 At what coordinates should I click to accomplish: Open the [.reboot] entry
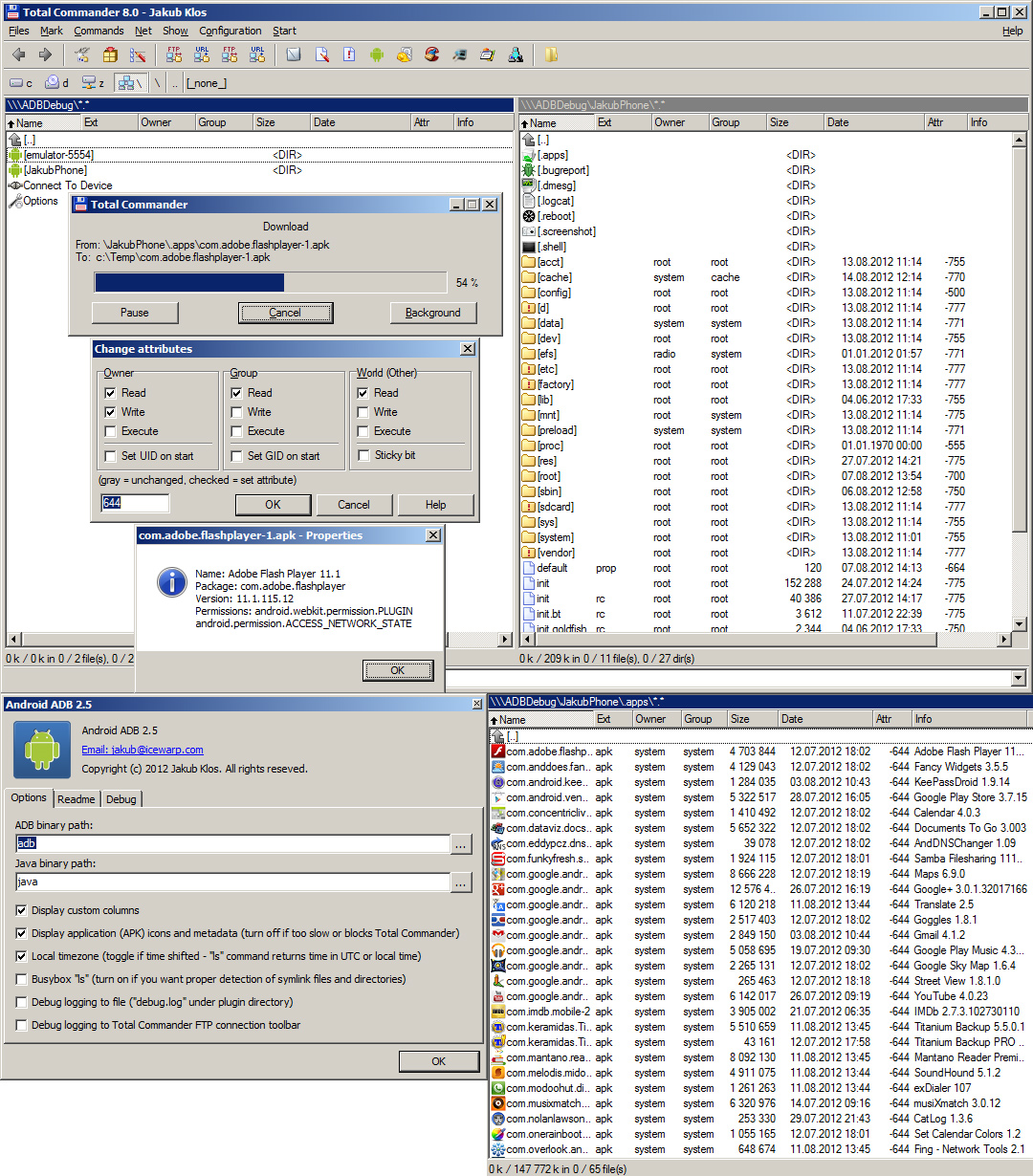(555, 216)
